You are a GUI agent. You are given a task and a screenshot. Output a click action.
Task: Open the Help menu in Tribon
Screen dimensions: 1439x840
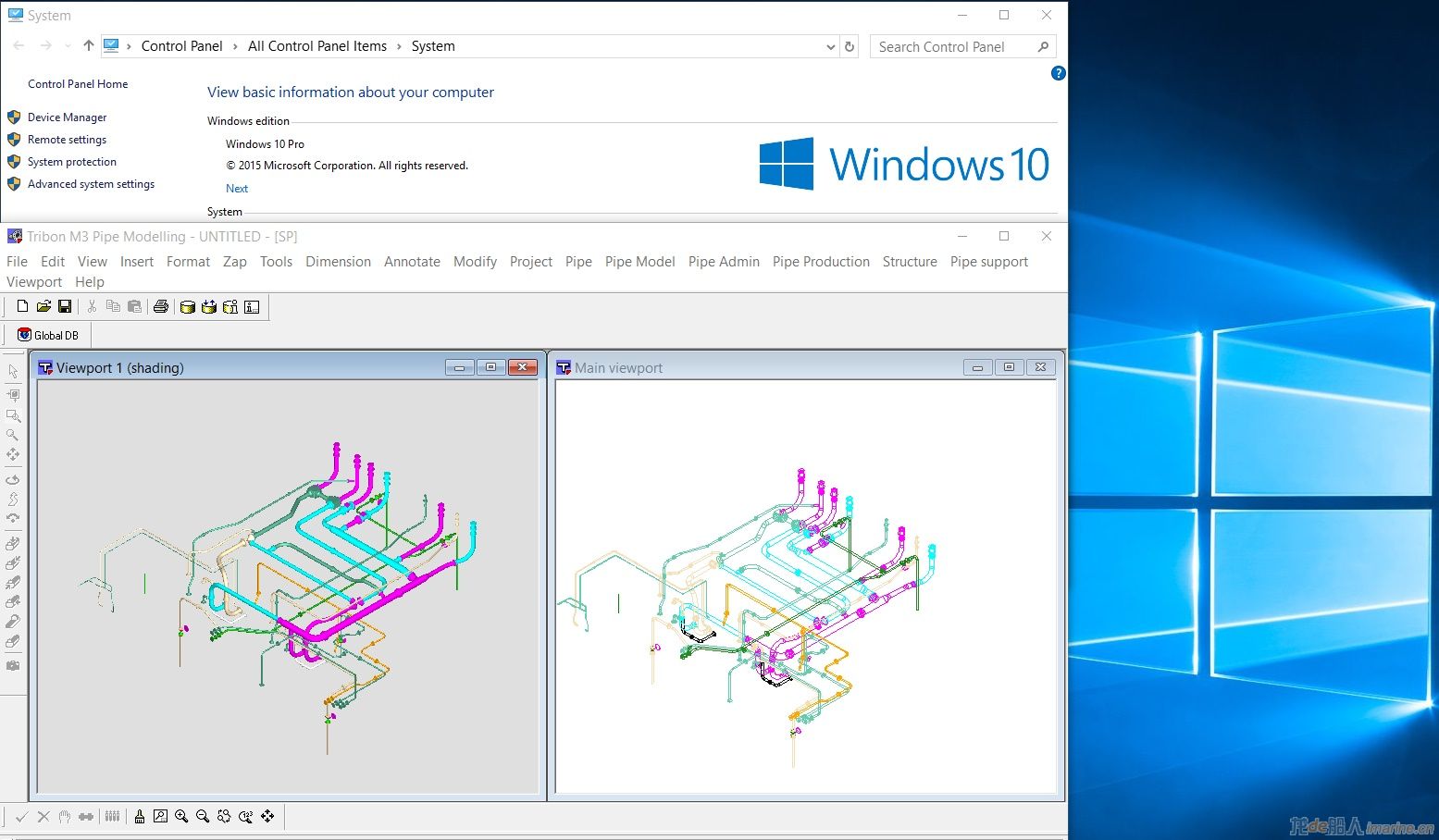point(90,282)
